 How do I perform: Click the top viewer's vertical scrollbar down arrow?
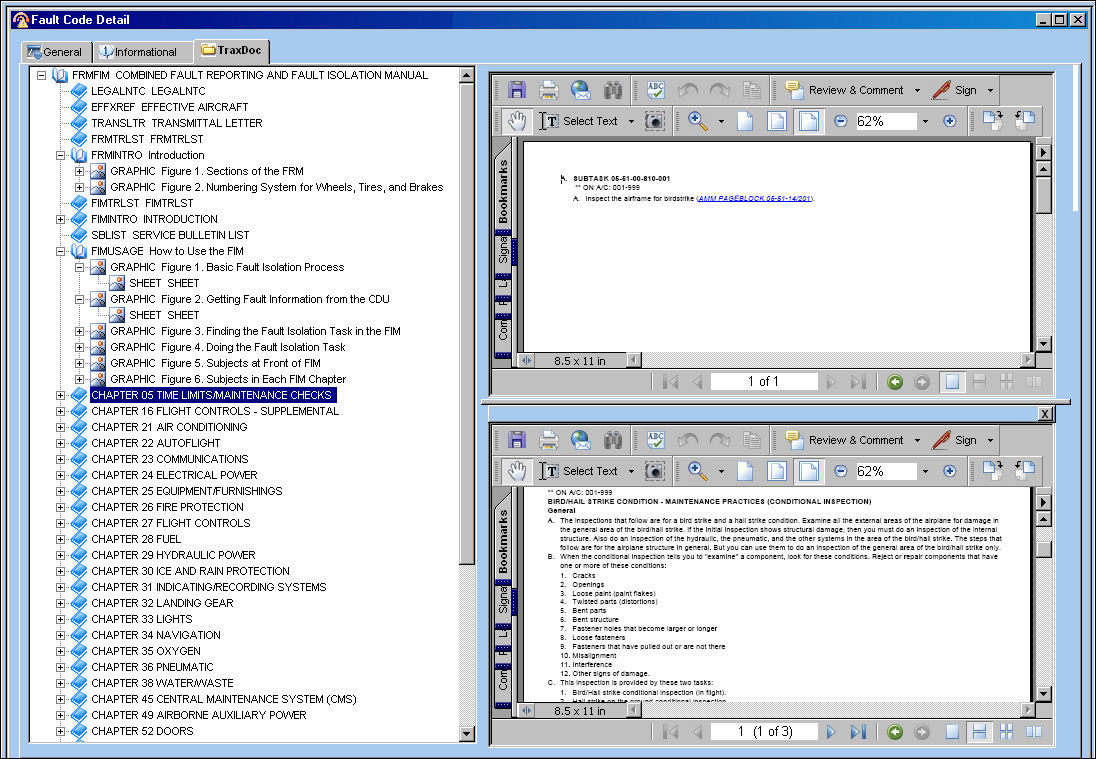(x=1044, y=344)
